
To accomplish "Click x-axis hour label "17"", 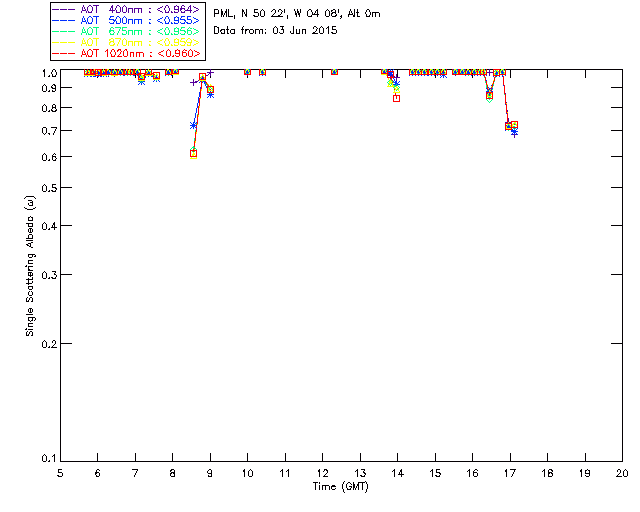I will 510,473.
